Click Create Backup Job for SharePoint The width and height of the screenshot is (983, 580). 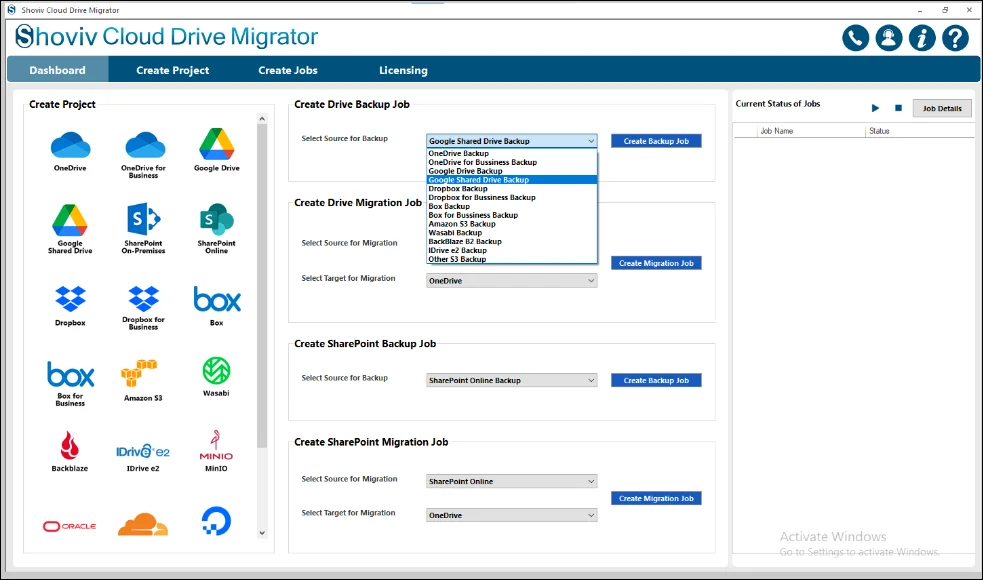point(656,380)
